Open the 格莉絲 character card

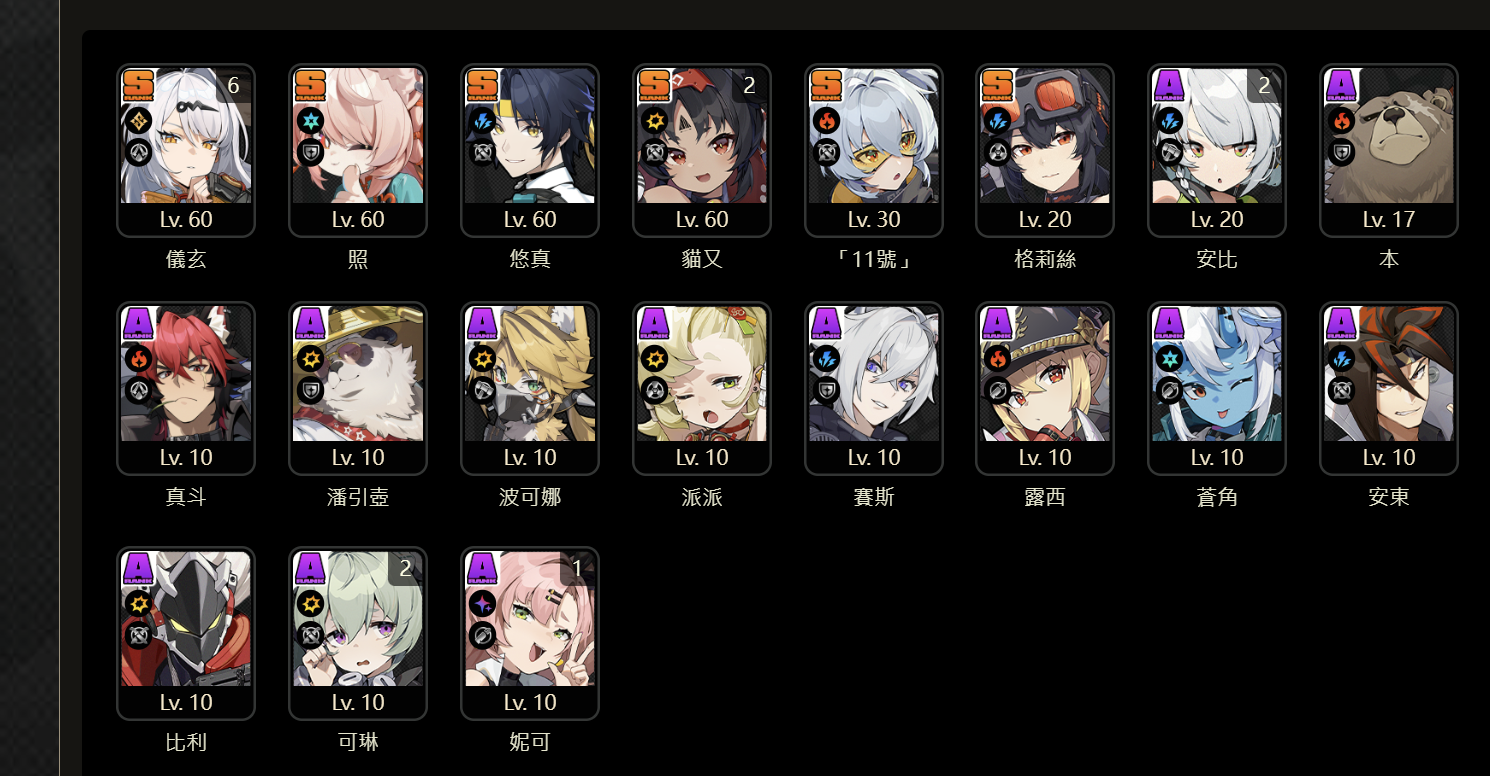click(x=1045, y=150)
